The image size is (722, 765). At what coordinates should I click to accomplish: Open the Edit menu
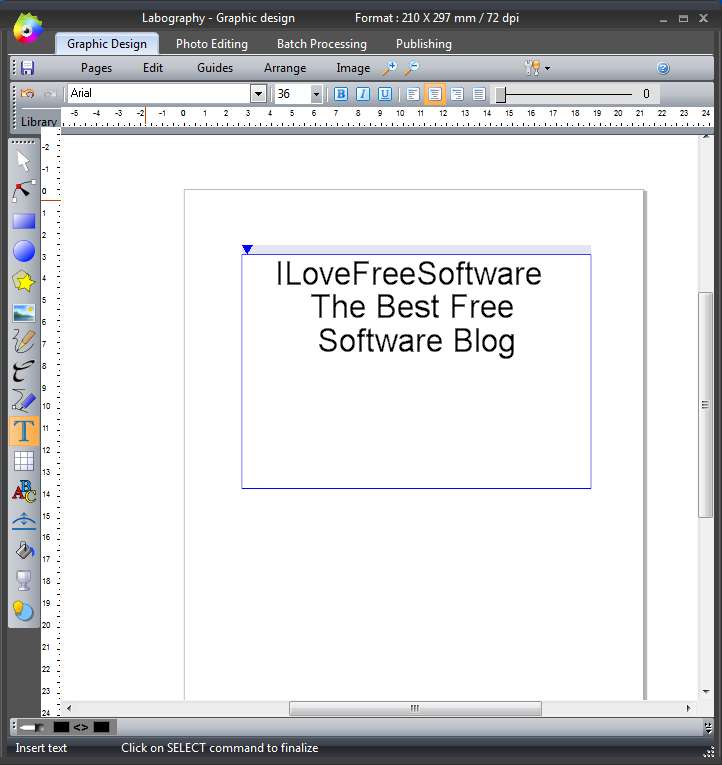coord(153,68)
